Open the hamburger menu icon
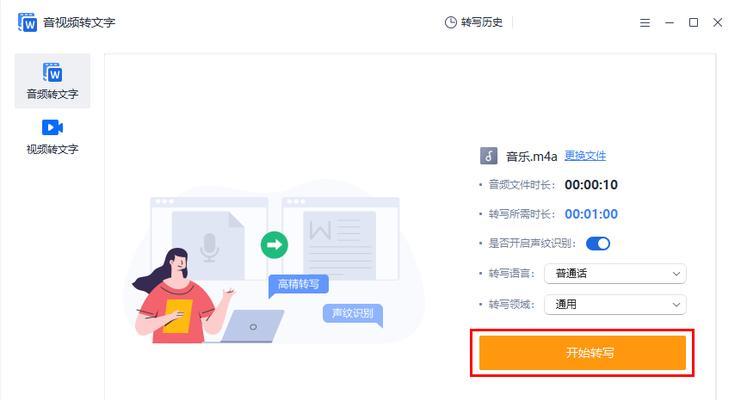 click(645, 23)
